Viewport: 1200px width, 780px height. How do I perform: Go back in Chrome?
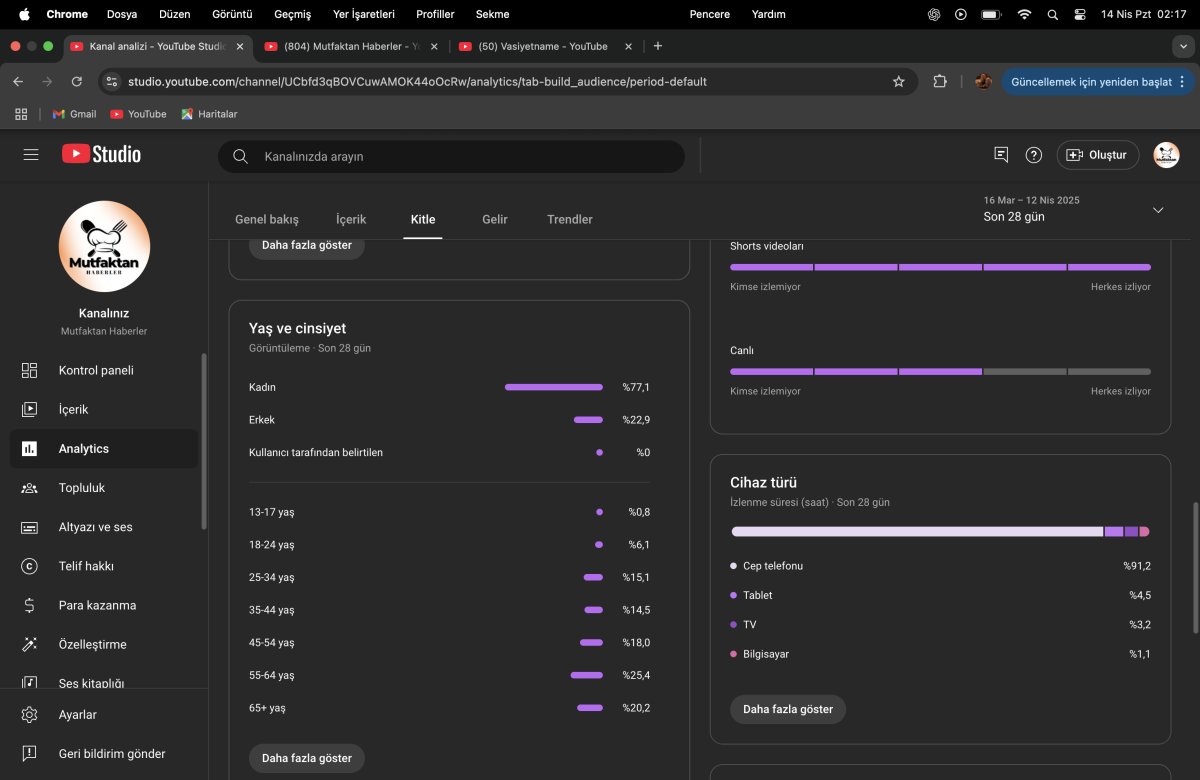pyautogui.click(x=18, y=82)
